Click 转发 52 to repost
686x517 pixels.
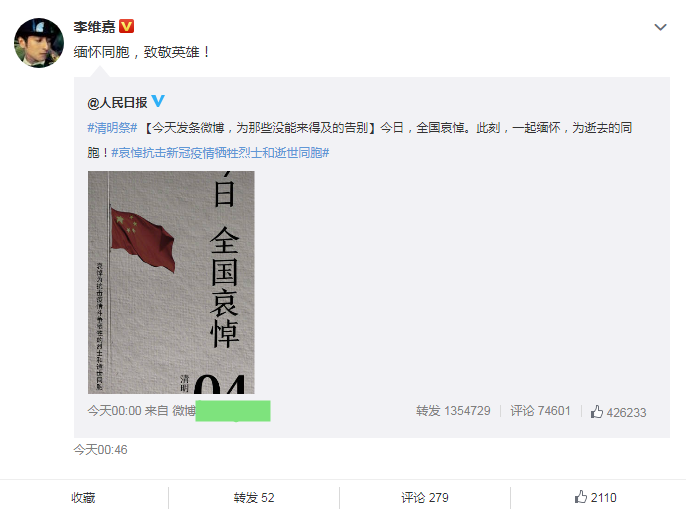coord(254,498)
